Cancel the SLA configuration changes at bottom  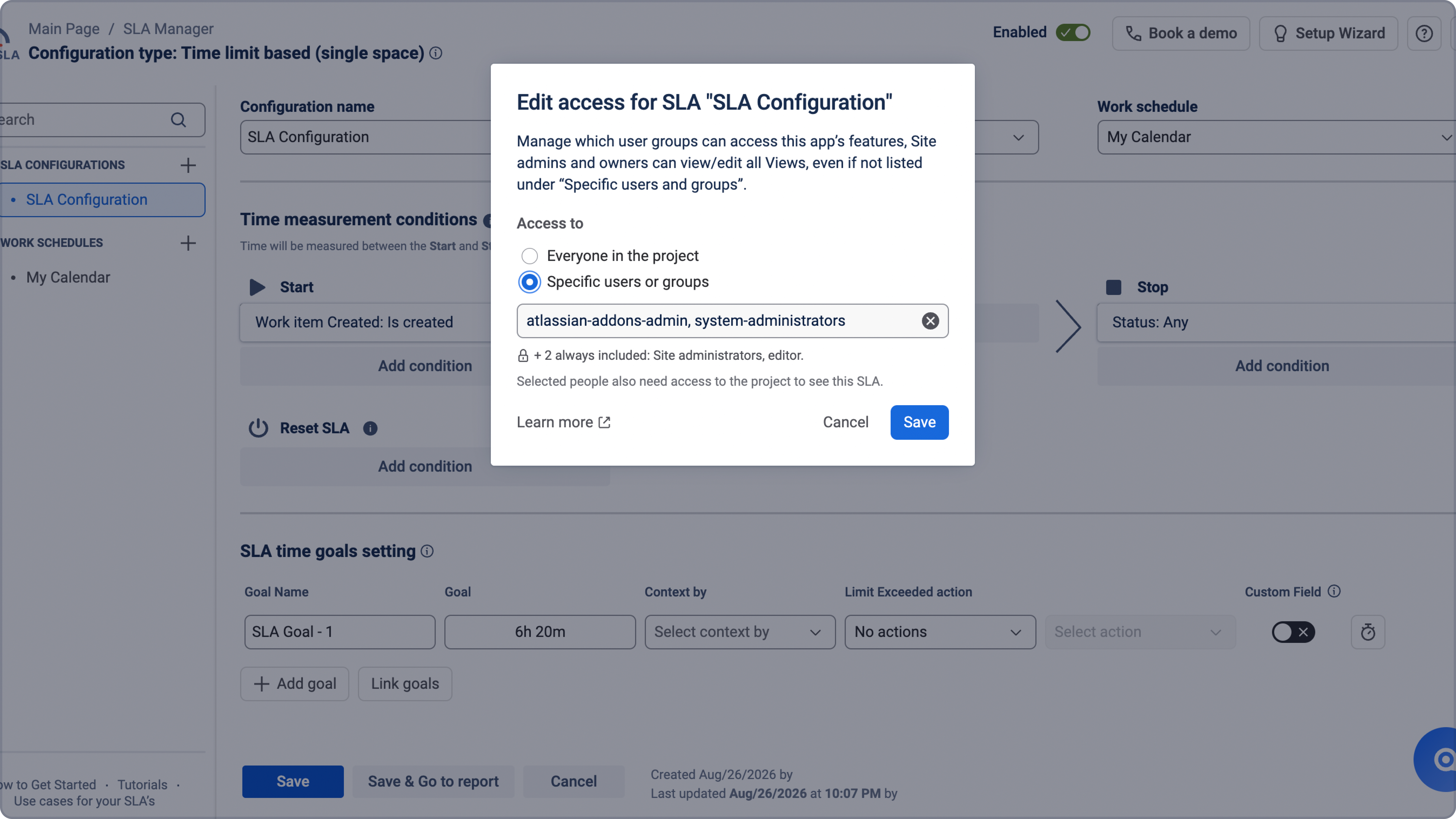574,782
